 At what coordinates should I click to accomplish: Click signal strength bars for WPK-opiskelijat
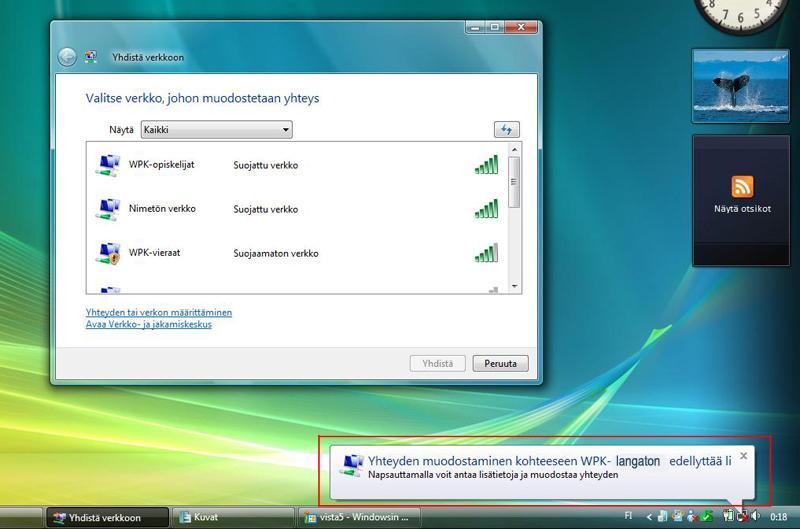coord(486,165)
